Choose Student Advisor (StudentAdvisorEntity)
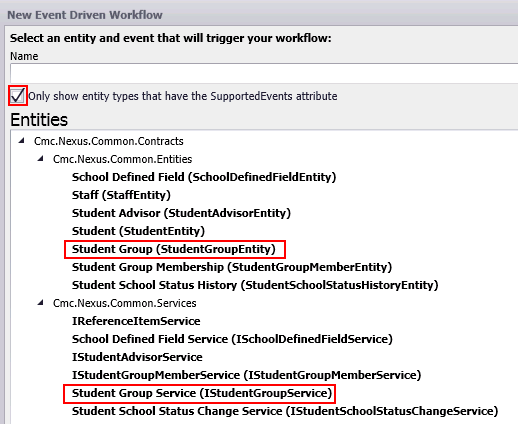 (x=181, y=213)
